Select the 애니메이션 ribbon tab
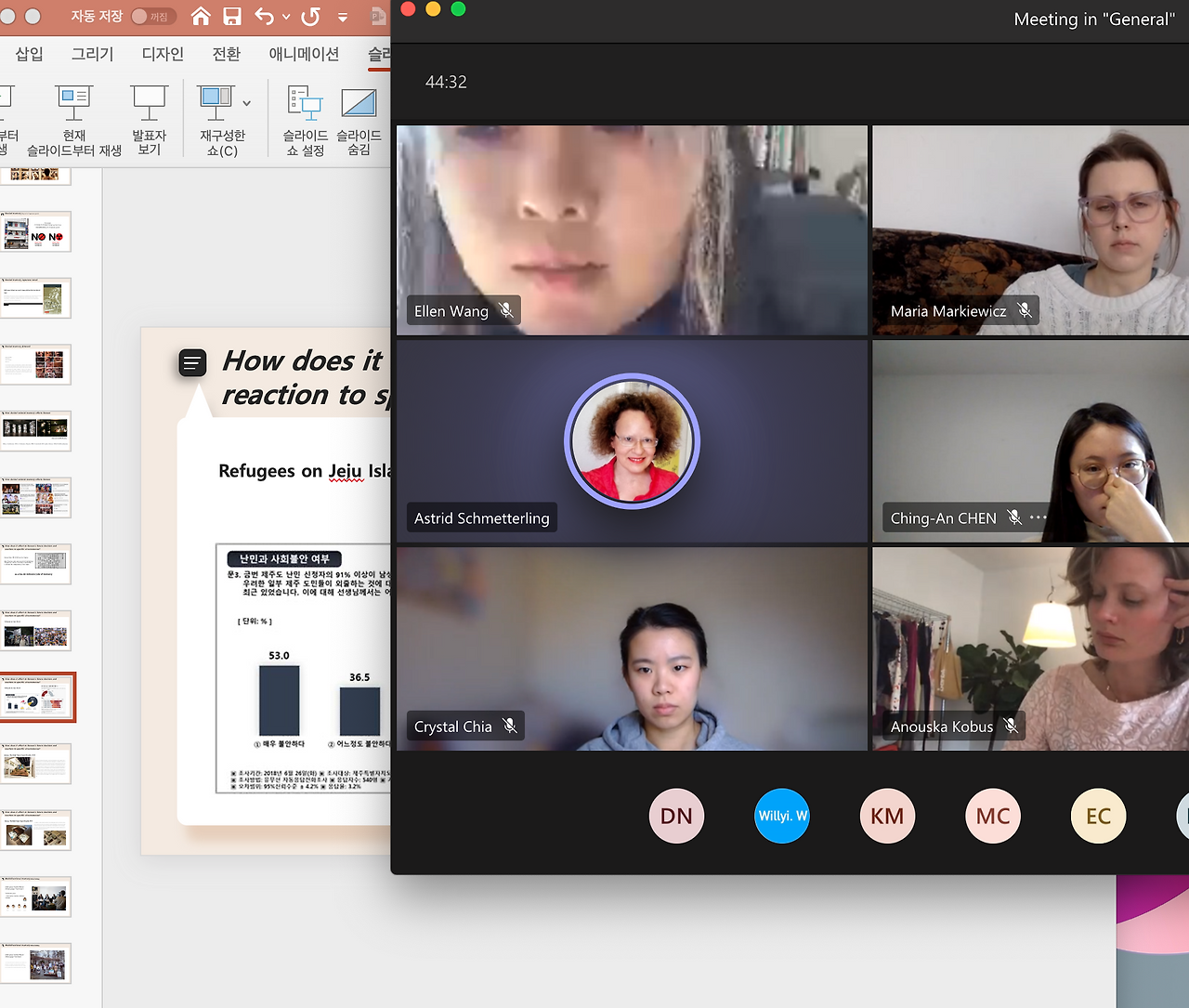Image resolution: width=1189 pixels, height=1008 pixels. (305, 54)
